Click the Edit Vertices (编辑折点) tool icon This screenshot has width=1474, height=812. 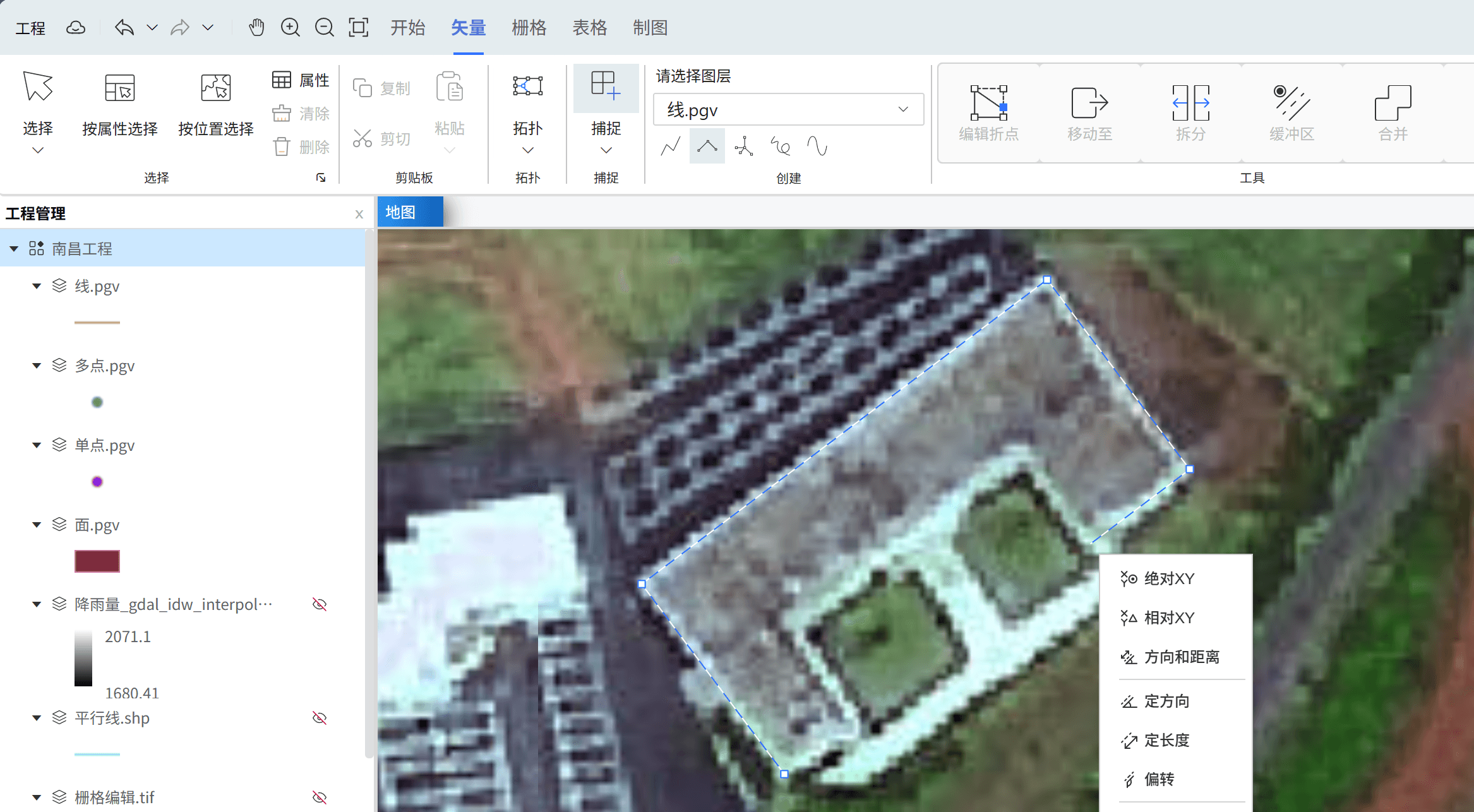tap(988, 103)
